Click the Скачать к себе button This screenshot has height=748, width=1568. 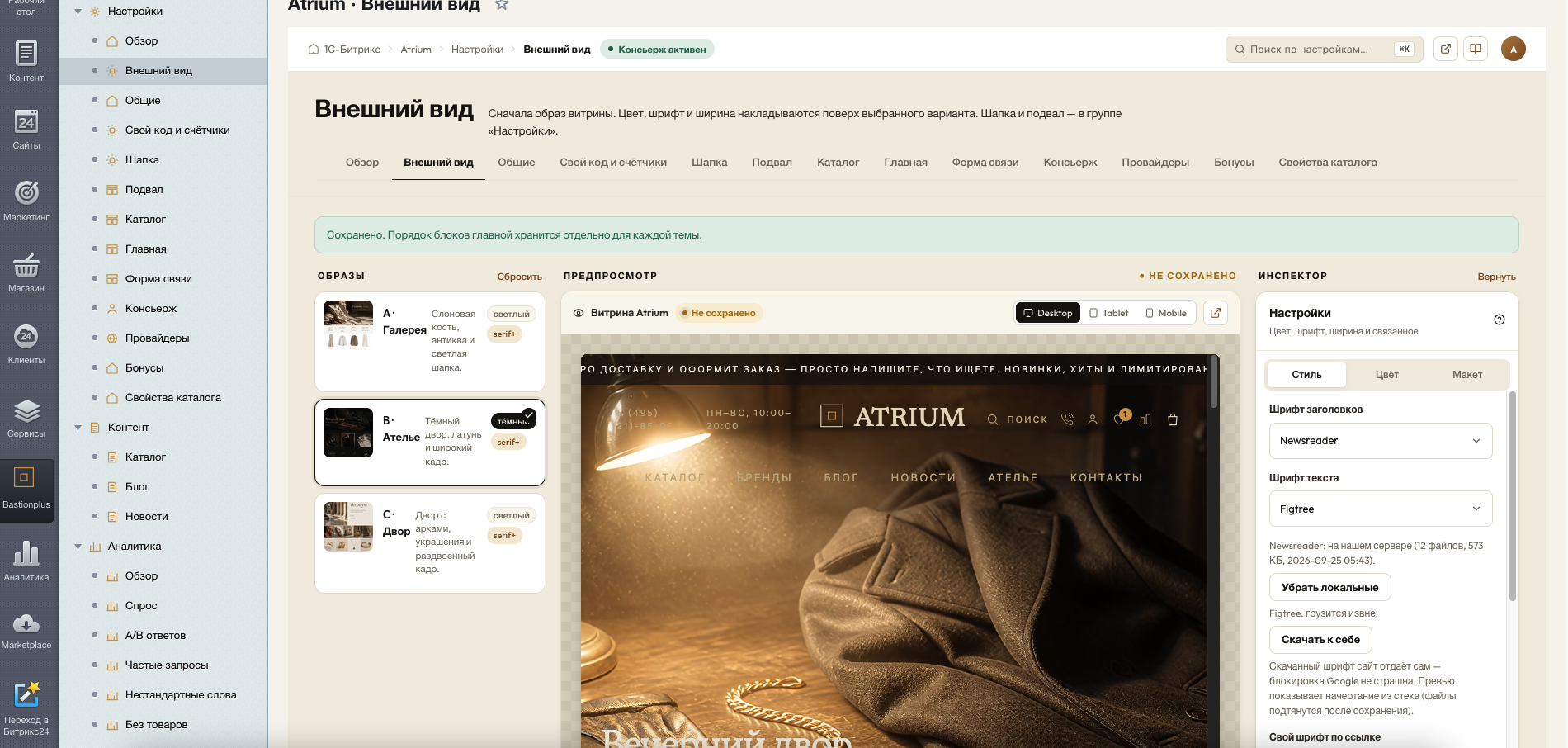pos(1320,640)
